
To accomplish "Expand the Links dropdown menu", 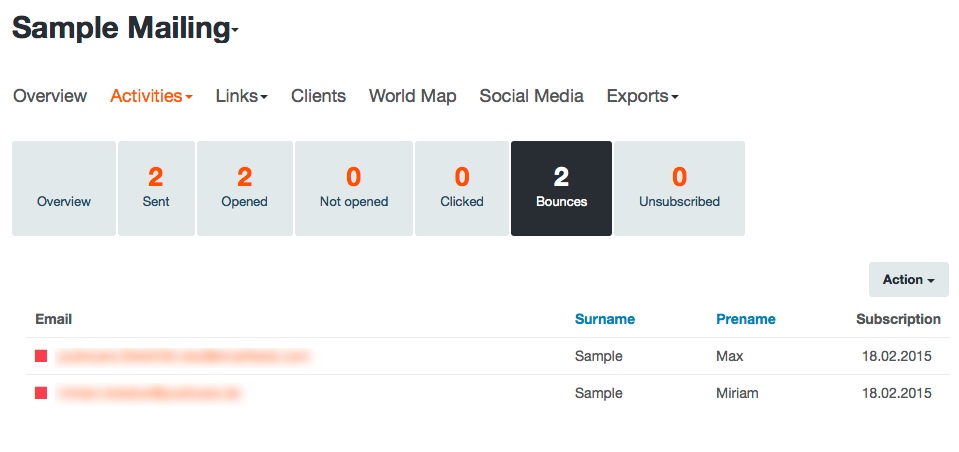I will [x=241, y=96].
